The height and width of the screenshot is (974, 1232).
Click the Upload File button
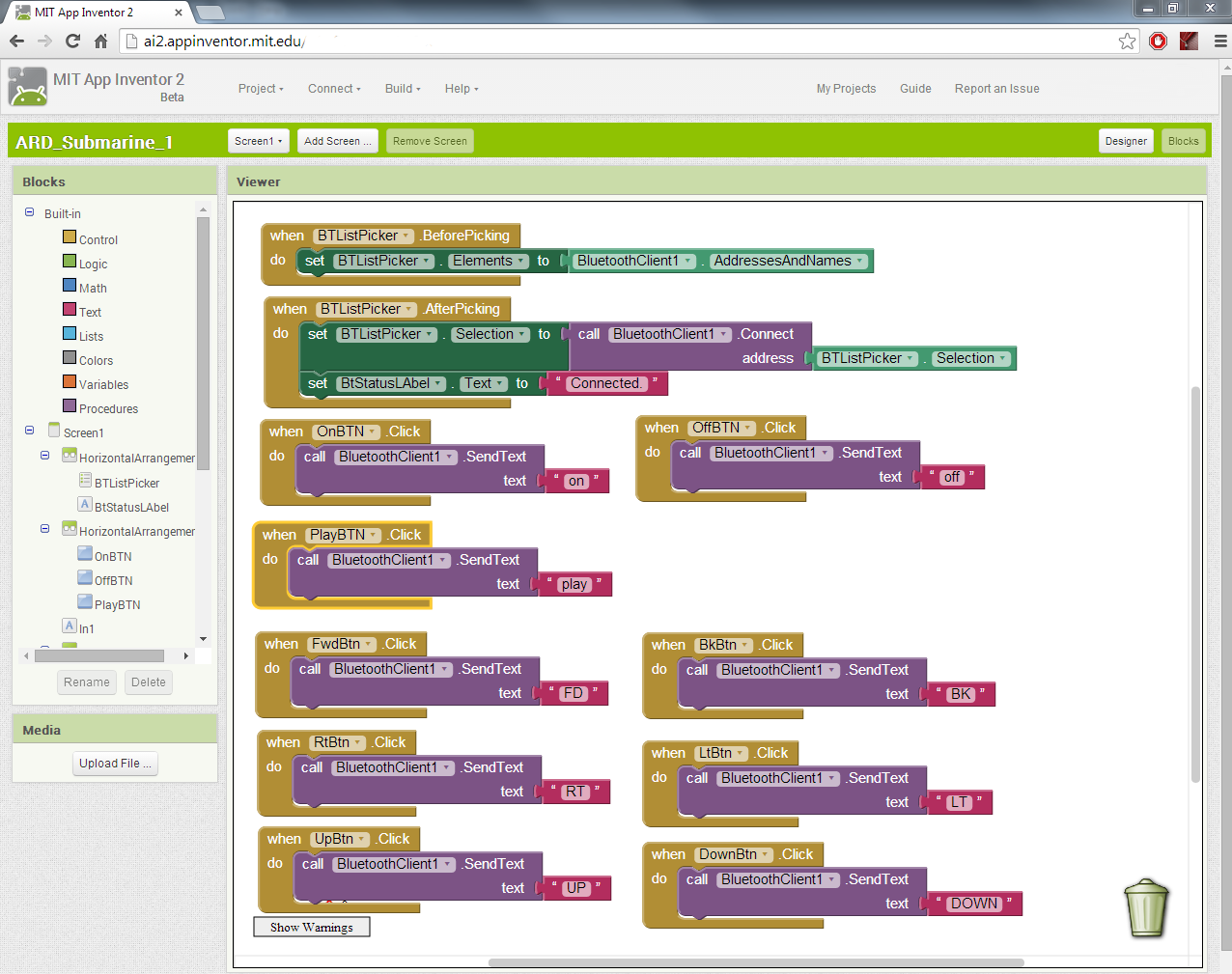[115, 764]
